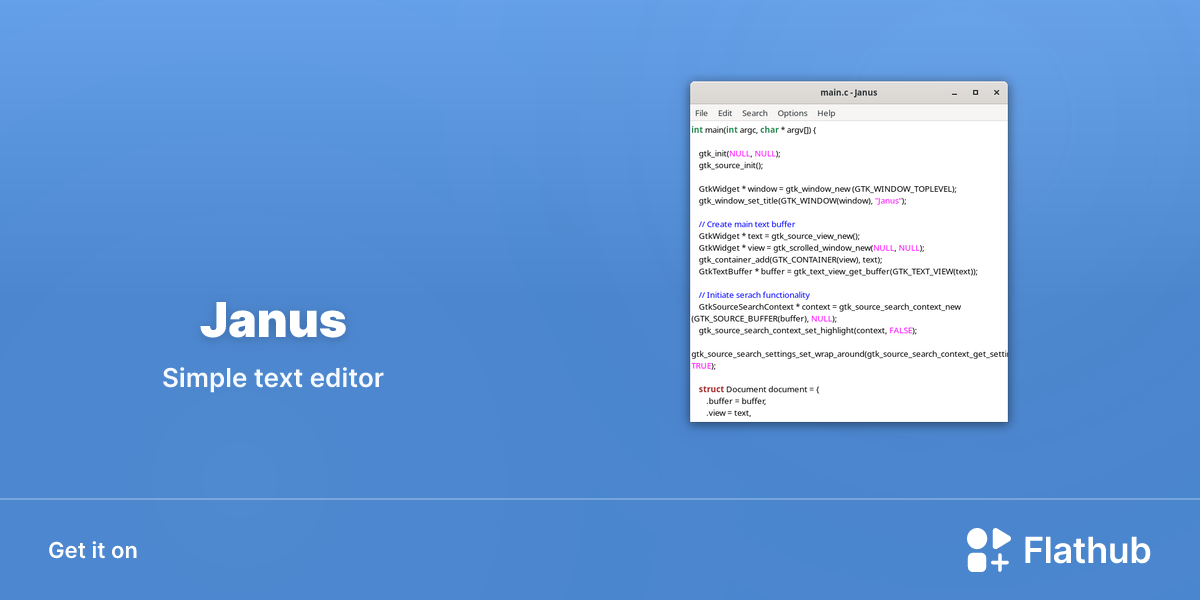The image size is (1200, 600).
Task: Click the large 'Janus' heading
Action: pyautogui.click(x=273, y=321)
